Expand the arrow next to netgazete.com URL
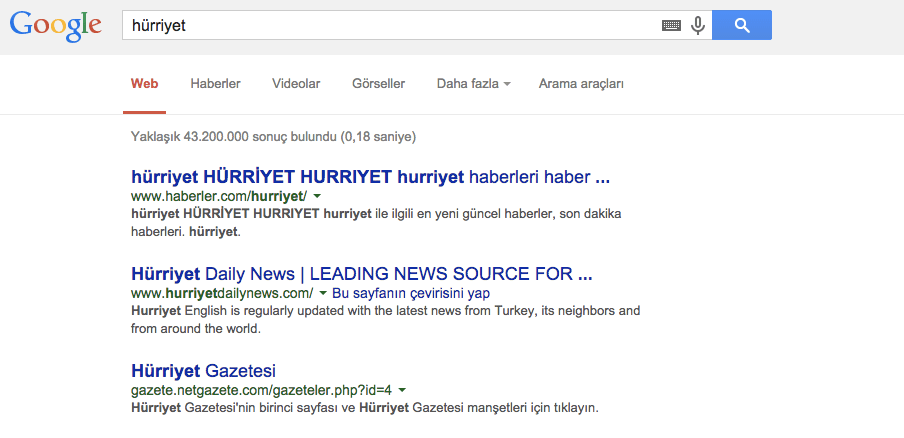This screenshot has width=904, height=438. (402, 390)
